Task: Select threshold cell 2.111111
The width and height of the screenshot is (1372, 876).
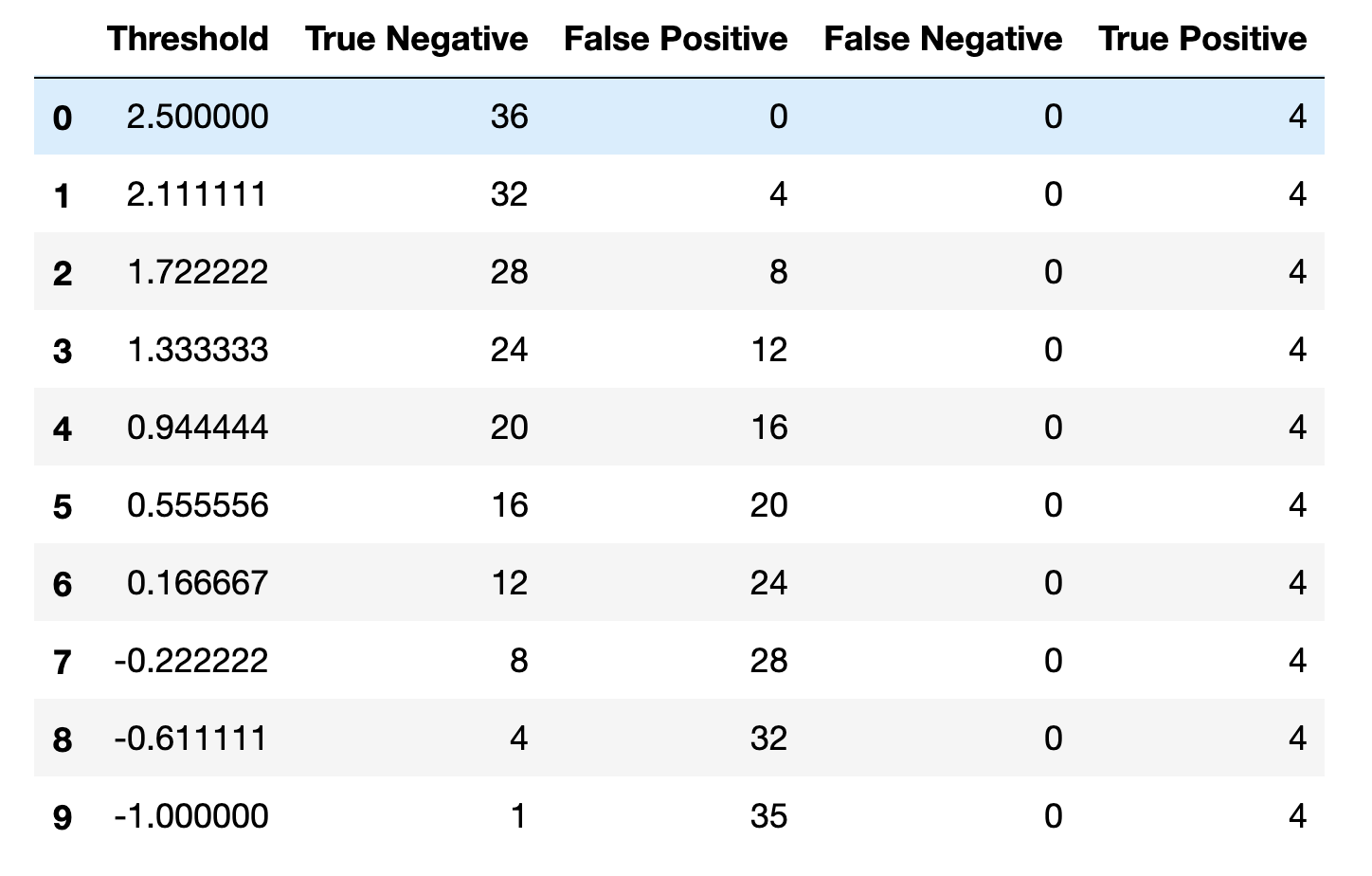Action: pos(197,194)
